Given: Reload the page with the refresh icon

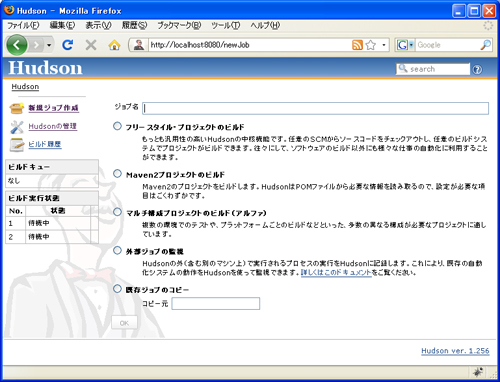Looking at the screenshot, I should pos(68,45).
